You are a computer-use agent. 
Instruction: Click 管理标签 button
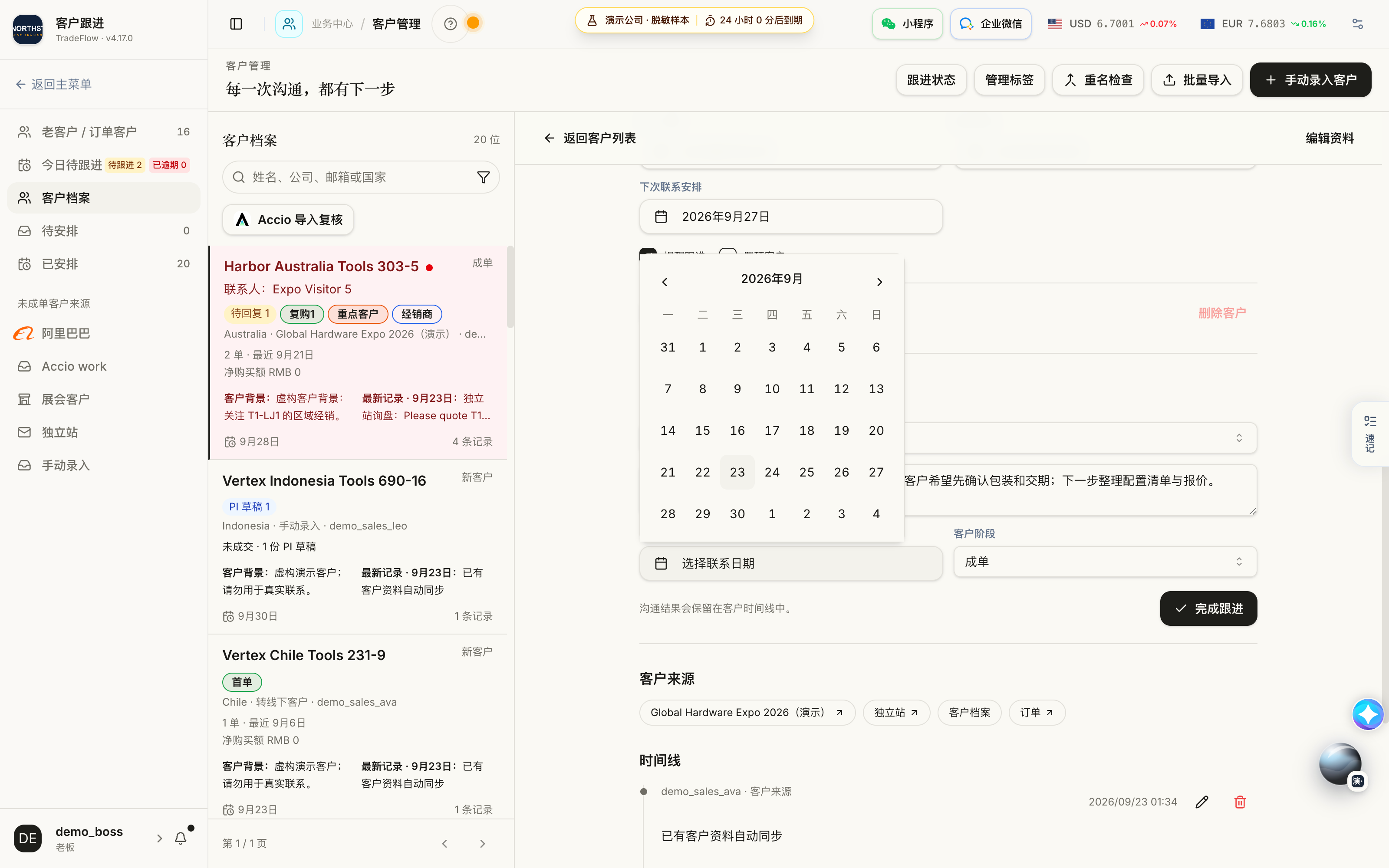click(1009, 80)
